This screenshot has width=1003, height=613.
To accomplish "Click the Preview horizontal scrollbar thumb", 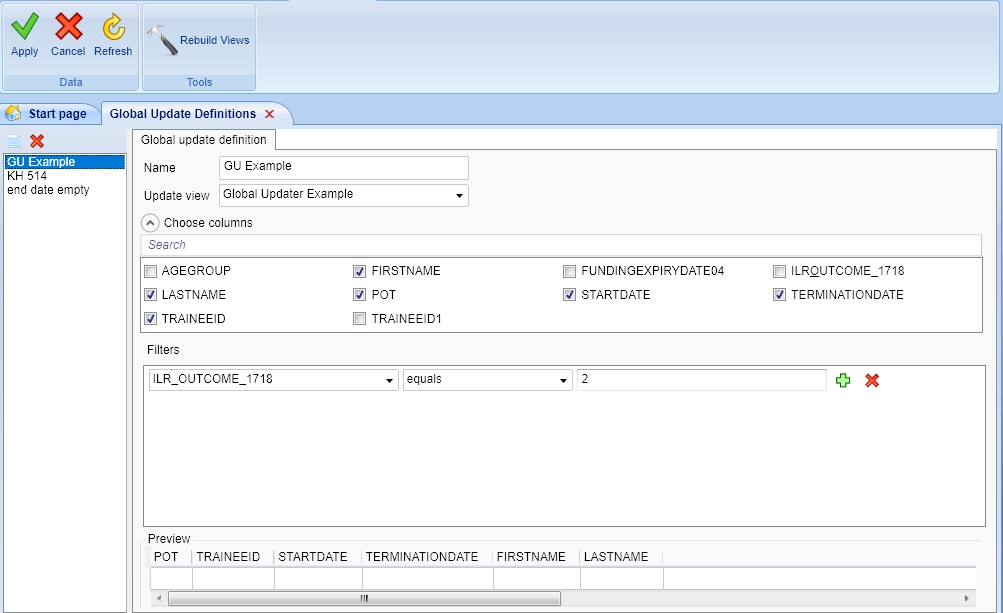I will tap(364, 598).
